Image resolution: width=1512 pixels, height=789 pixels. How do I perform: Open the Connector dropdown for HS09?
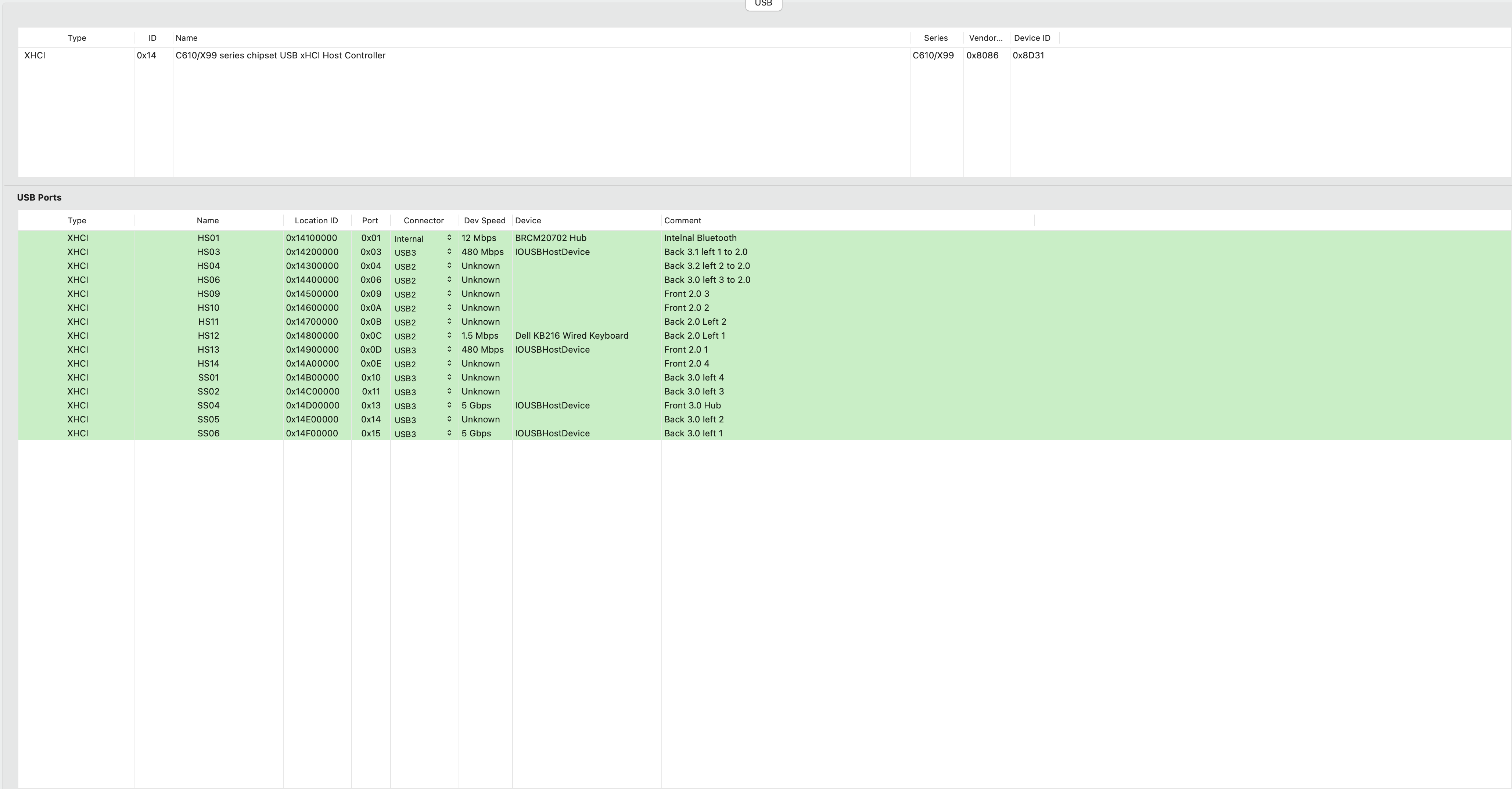pos(424,294)
